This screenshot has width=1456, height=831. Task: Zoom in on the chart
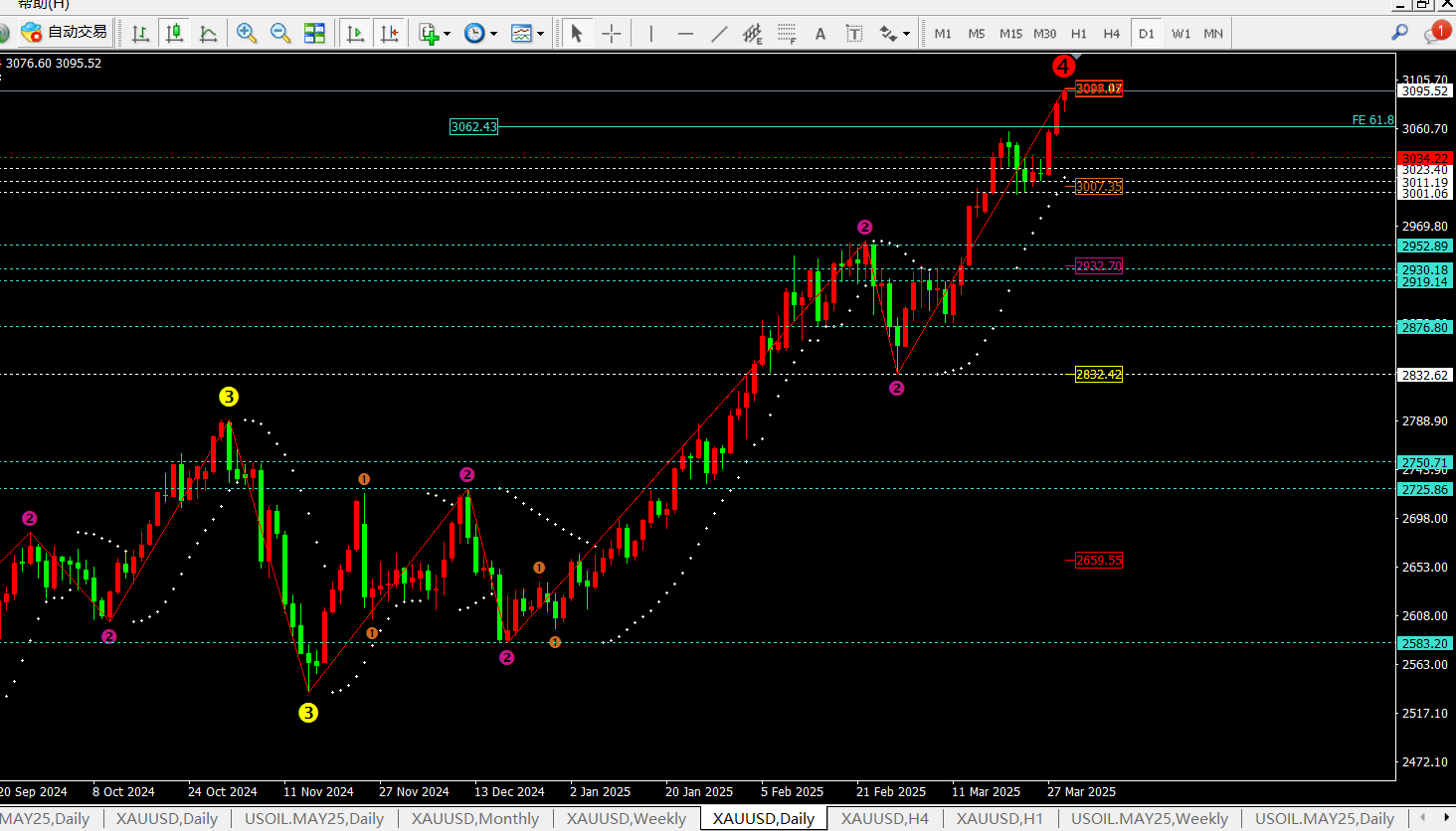tap(247, 34)
